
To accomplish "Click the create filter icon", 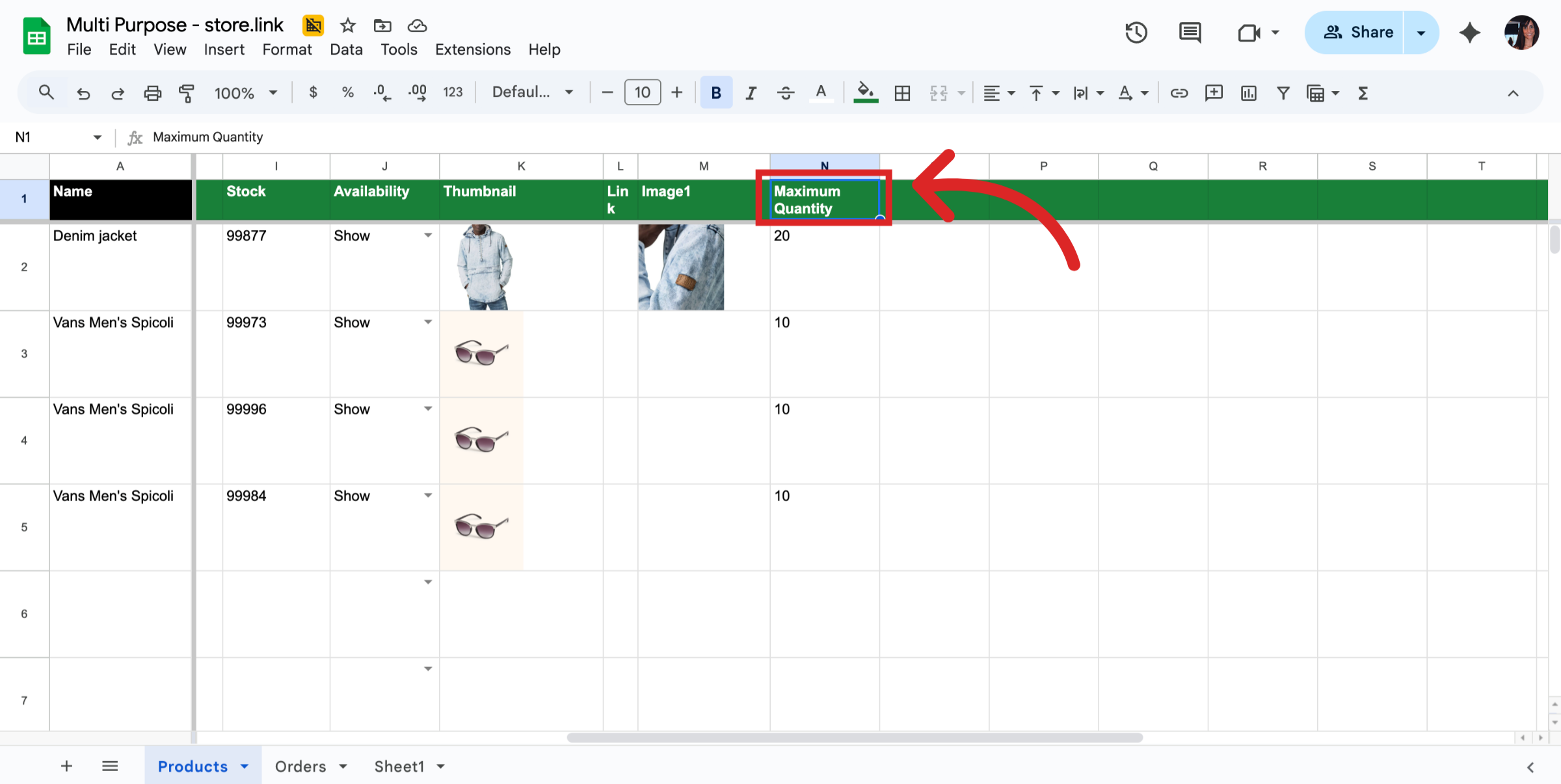I will [1283, 93].
